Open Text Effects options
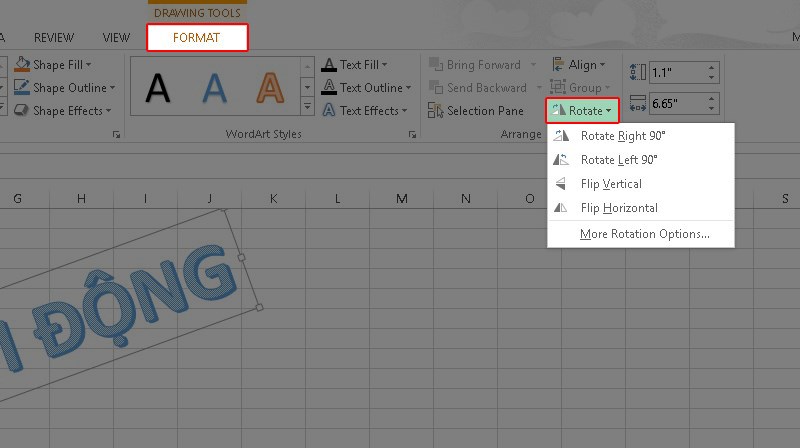Image resolution: width=800 pixels, height=448 pixels. pos(366,111)
